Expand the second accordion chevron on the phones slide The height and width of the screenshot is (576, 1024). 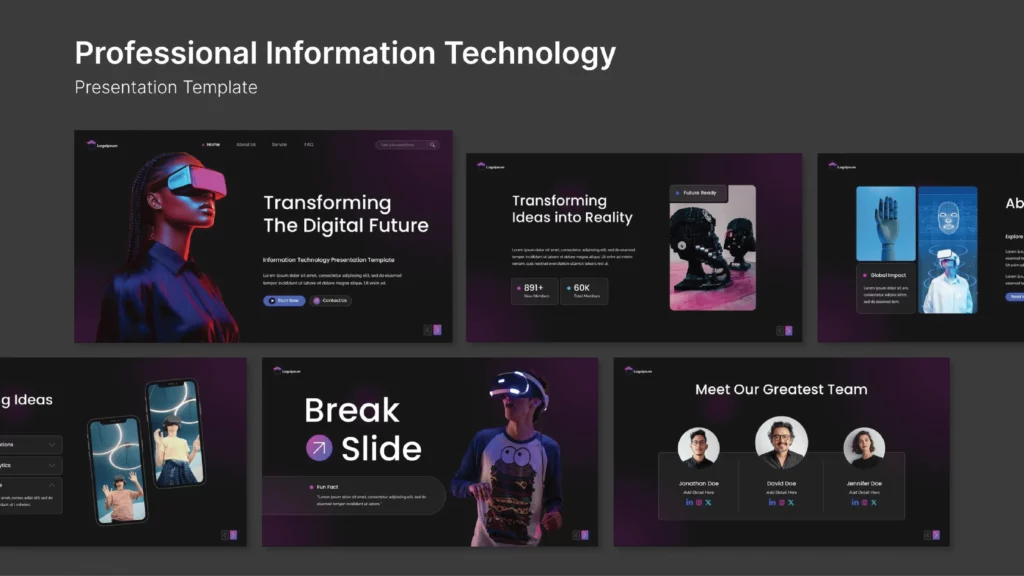(x=52, y=465)
